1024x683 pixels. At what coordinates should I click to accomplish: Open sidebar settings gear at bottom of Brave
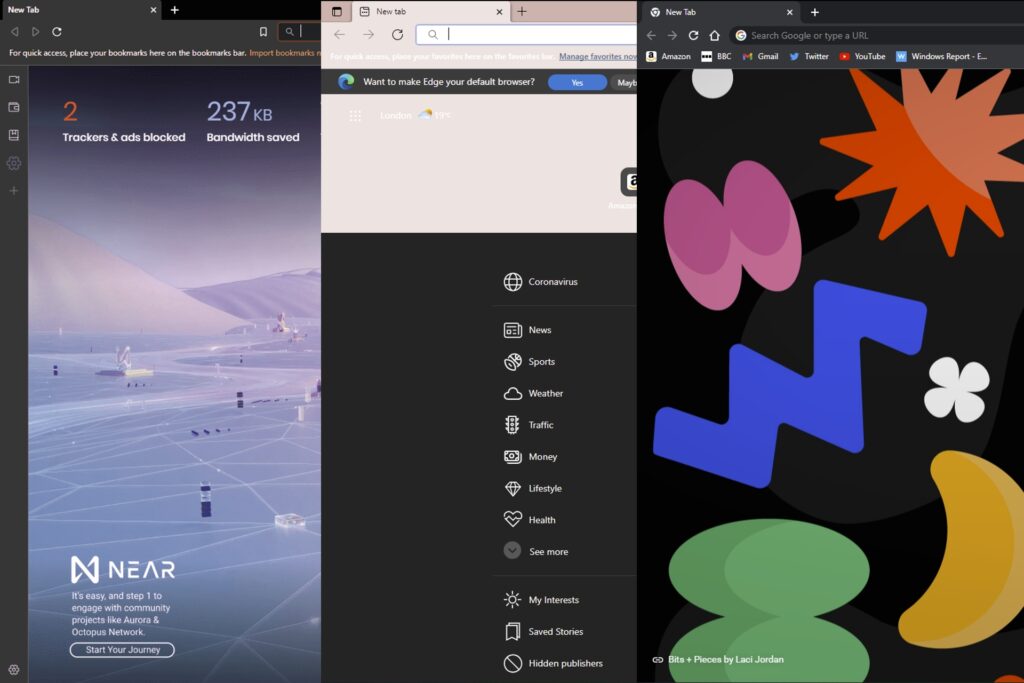click(14, 669)
